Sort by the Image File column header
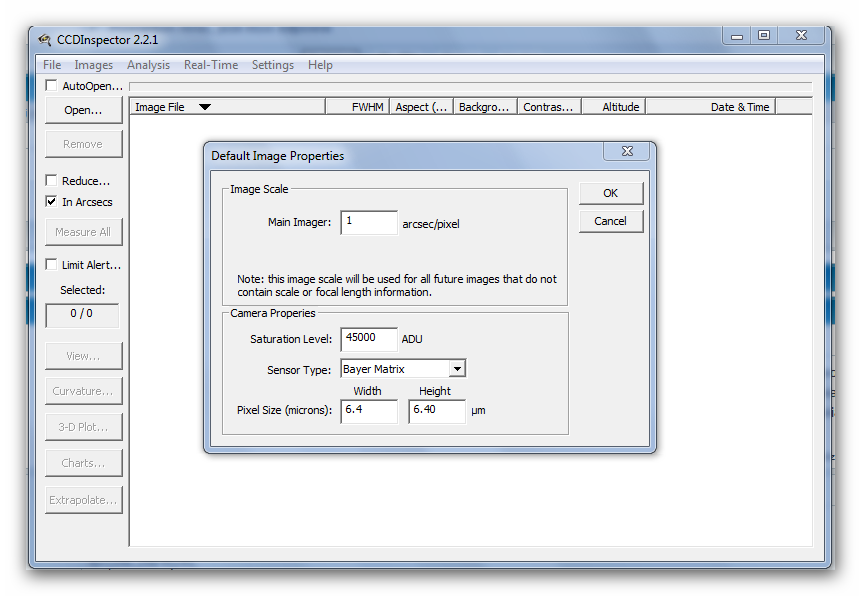The image size is (861, 596). [x=227, y=107]
